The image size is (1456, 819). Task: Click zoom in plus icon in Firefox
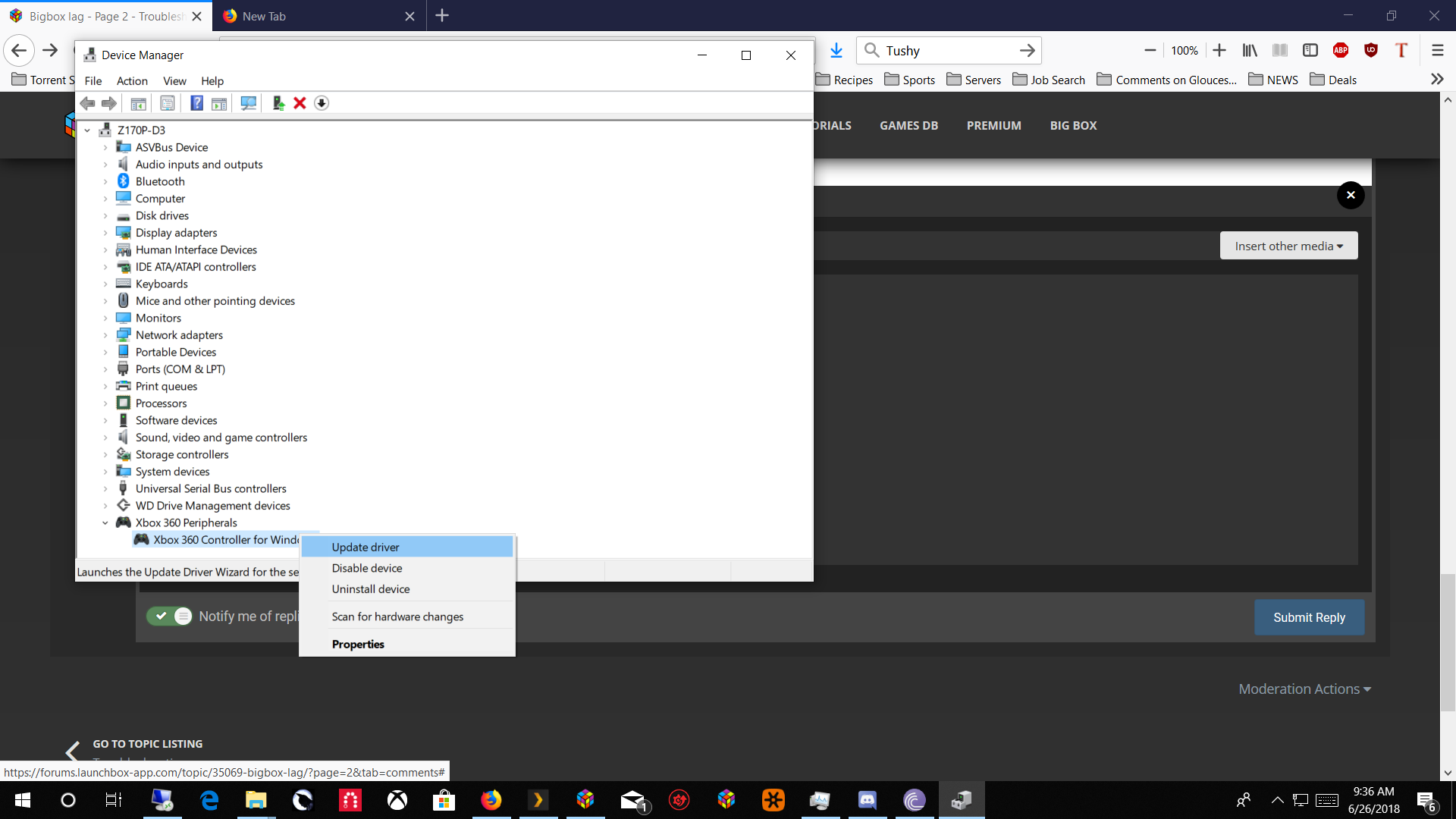click(1219, 50)
